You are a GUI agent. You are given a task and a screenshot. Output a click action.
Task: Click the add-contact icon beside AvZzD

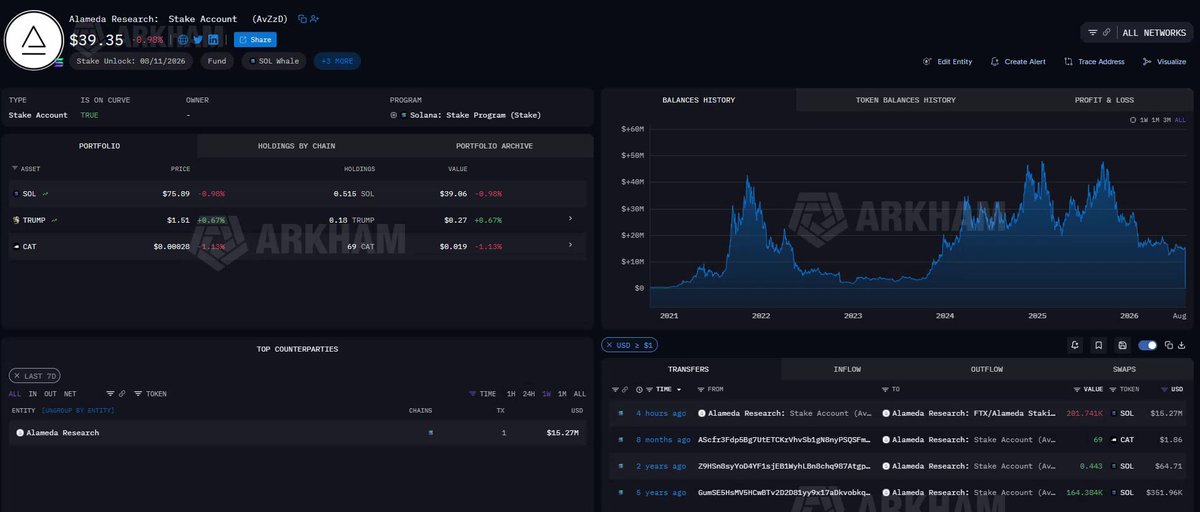(x=315, y=19)
